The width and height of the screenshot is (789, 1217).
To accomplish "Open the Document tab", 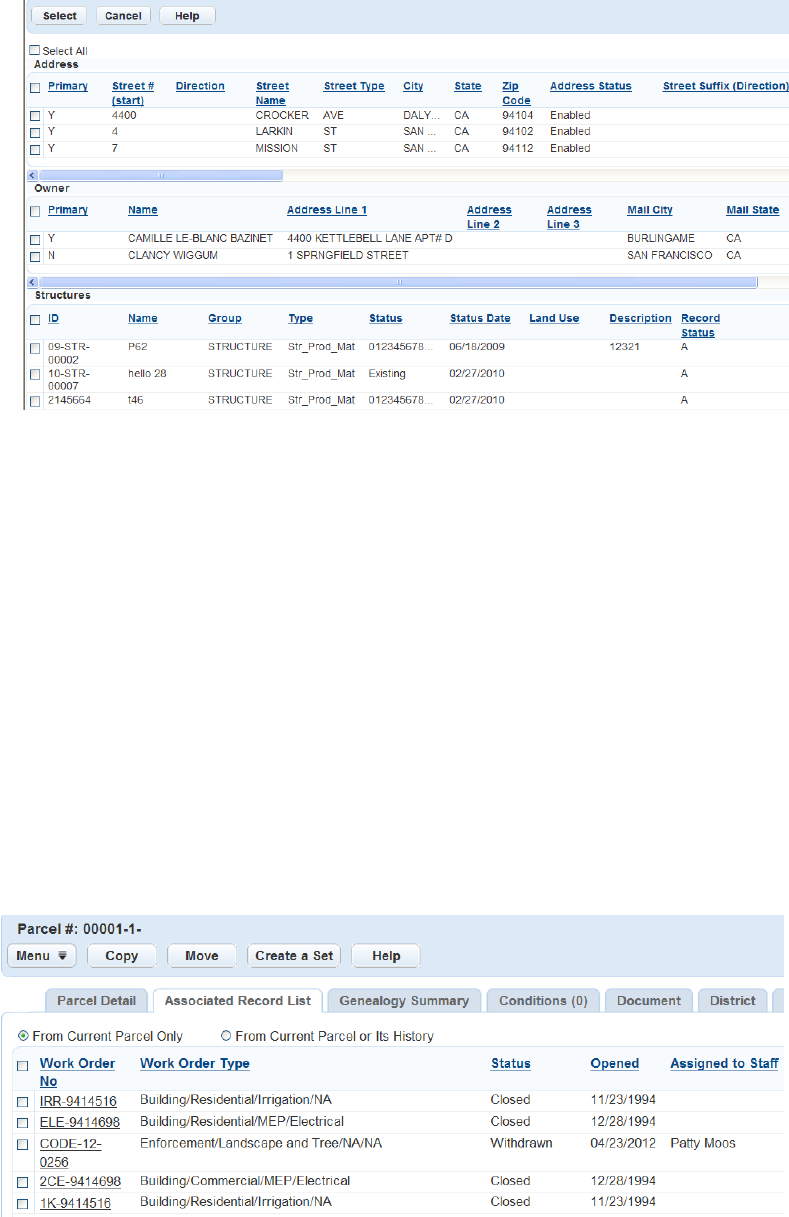I will [x=649, y=1000].
